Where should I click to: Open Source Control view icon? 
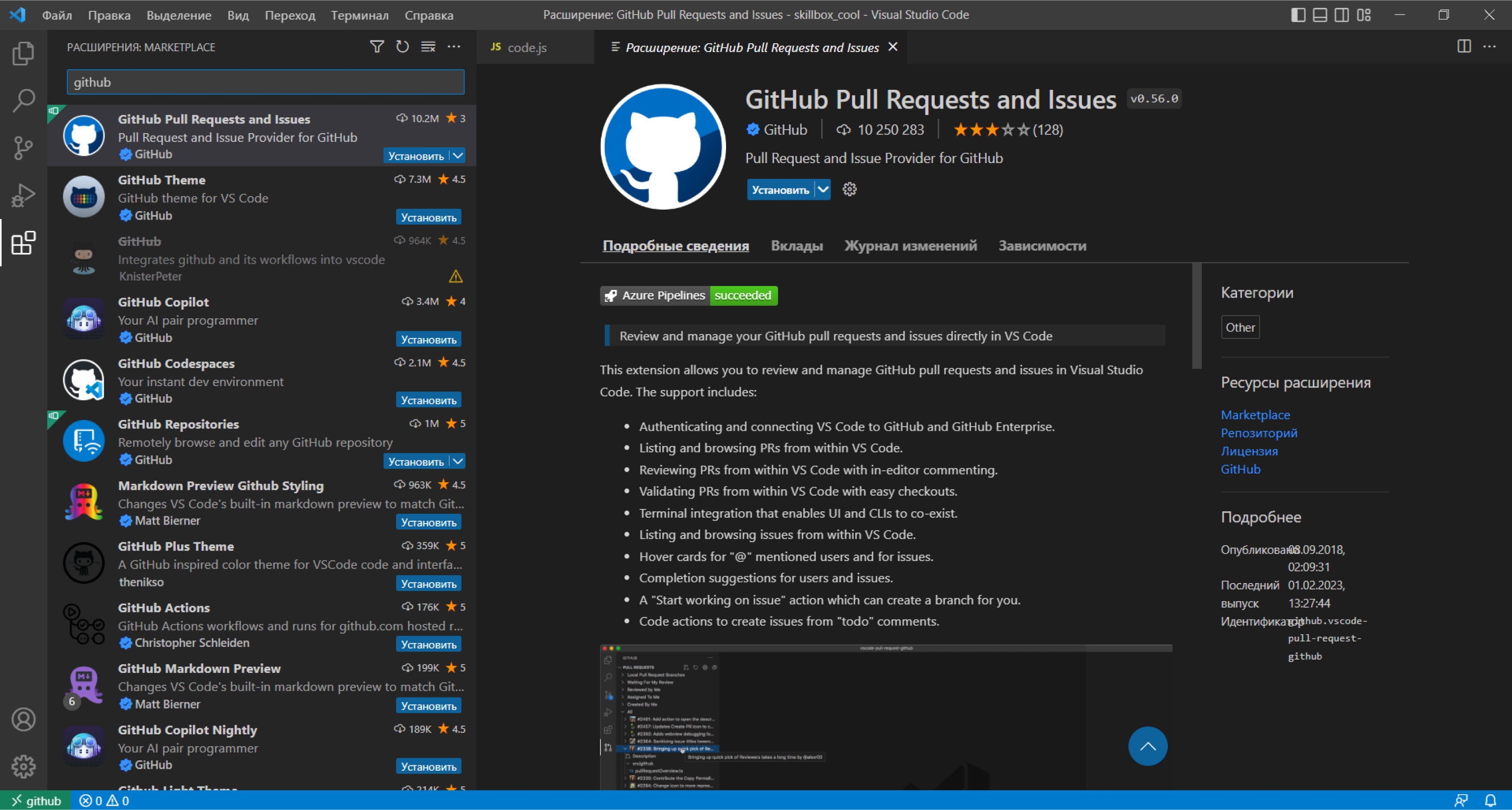(x=23, y=148)
